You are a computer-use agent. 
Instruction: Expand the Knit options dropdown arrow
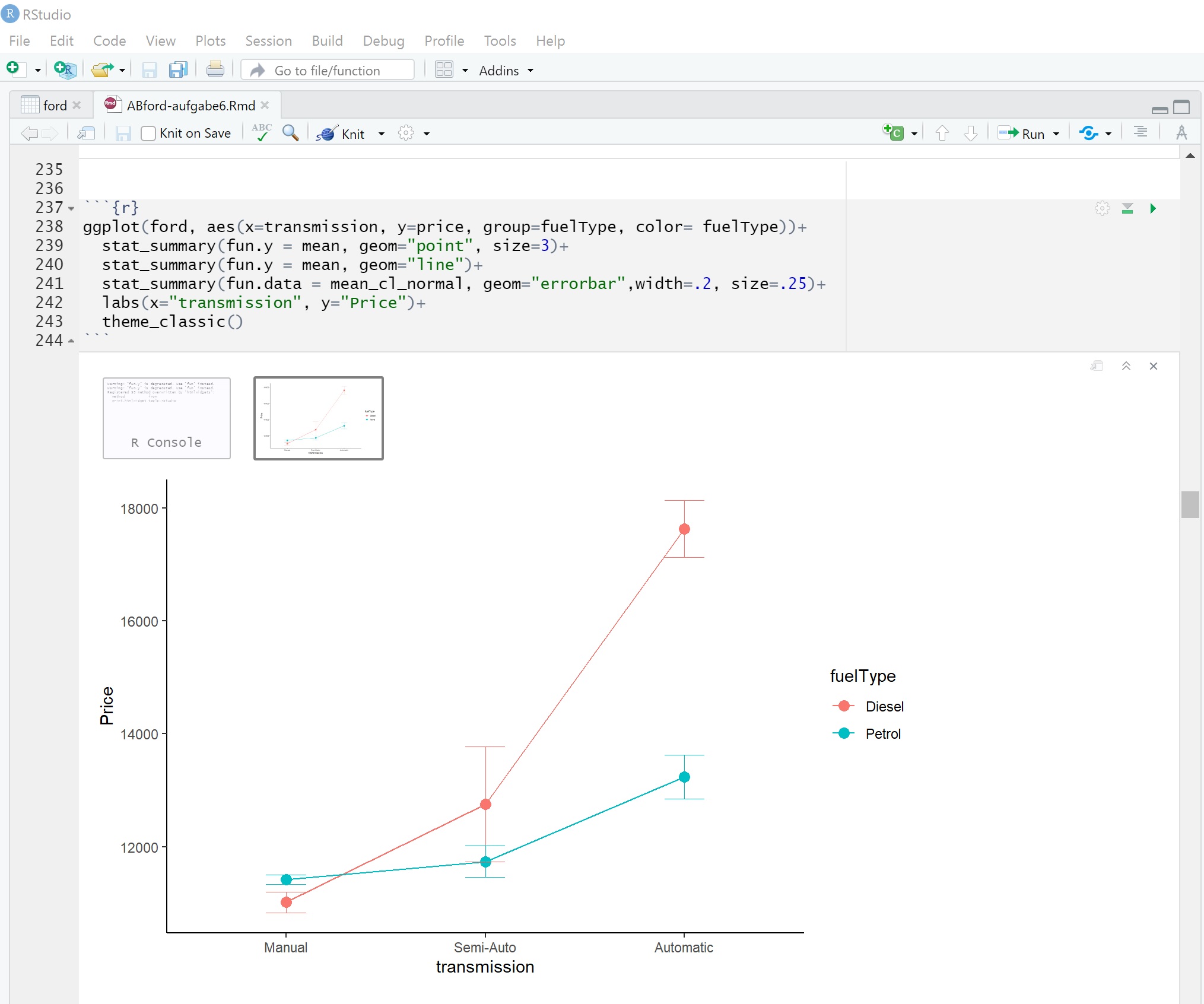tap(382, 134)
